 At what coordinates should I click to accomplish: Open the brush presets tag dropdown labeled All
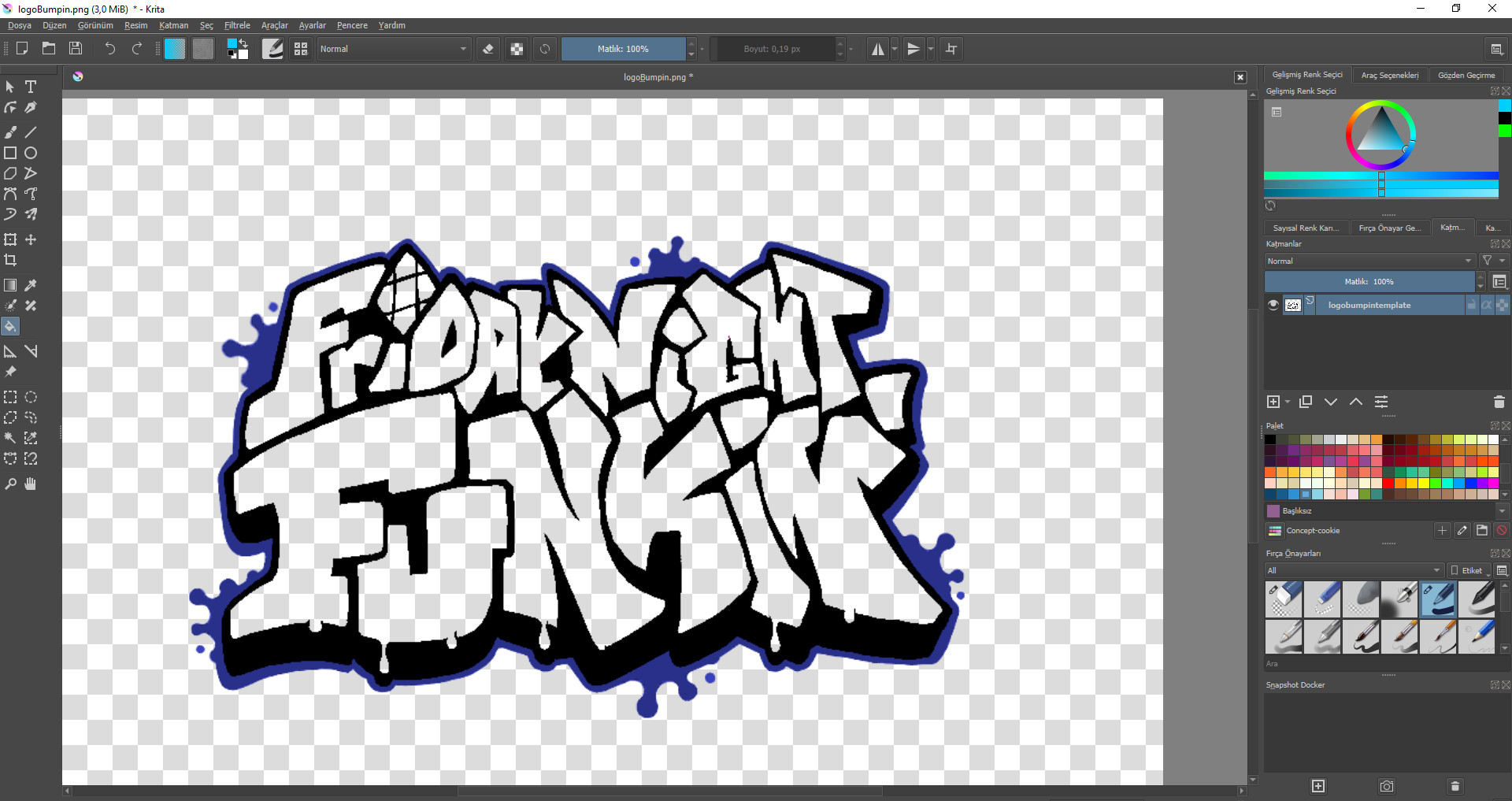(1351, 570)
